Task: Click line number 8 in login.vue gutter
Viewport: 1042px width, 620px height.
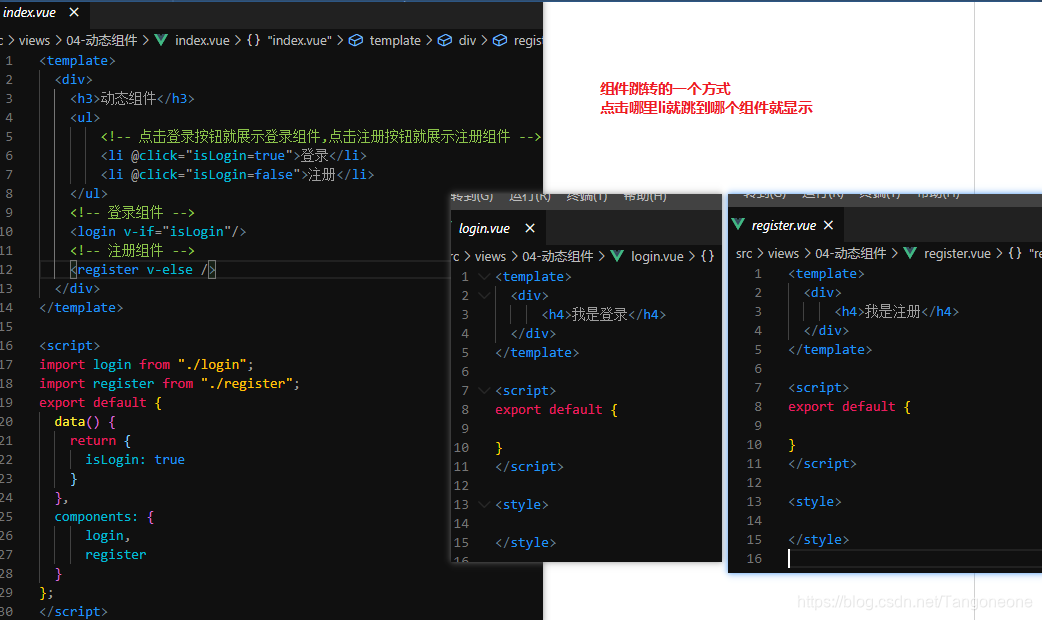Action: (x=465, y=409)
